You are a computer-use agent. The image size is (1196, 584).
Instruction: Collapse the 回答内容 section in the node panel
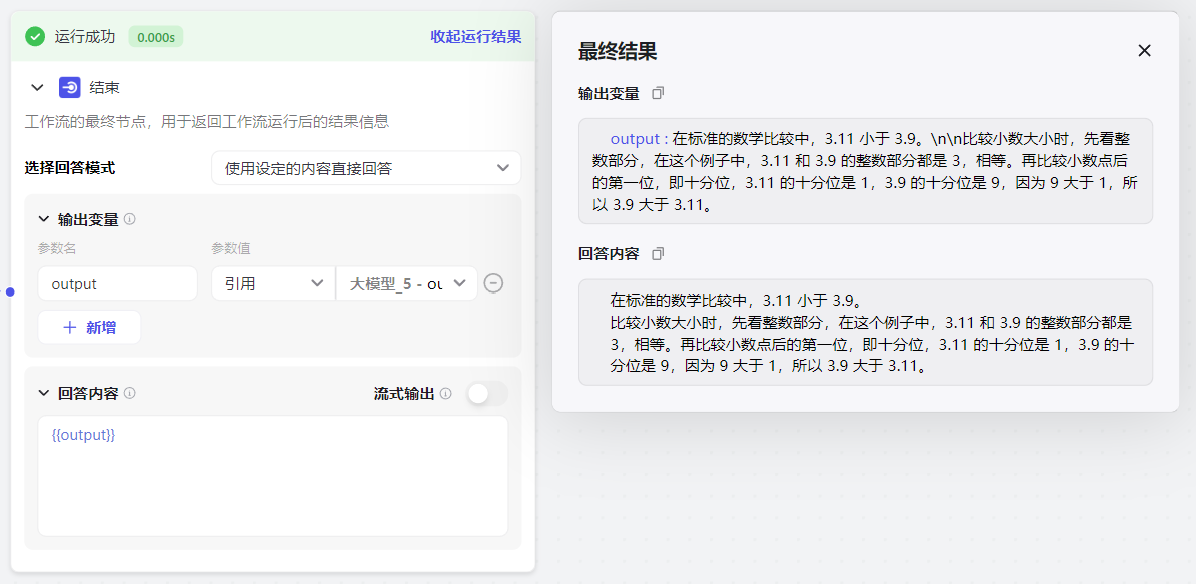click(x=43, y=393)
